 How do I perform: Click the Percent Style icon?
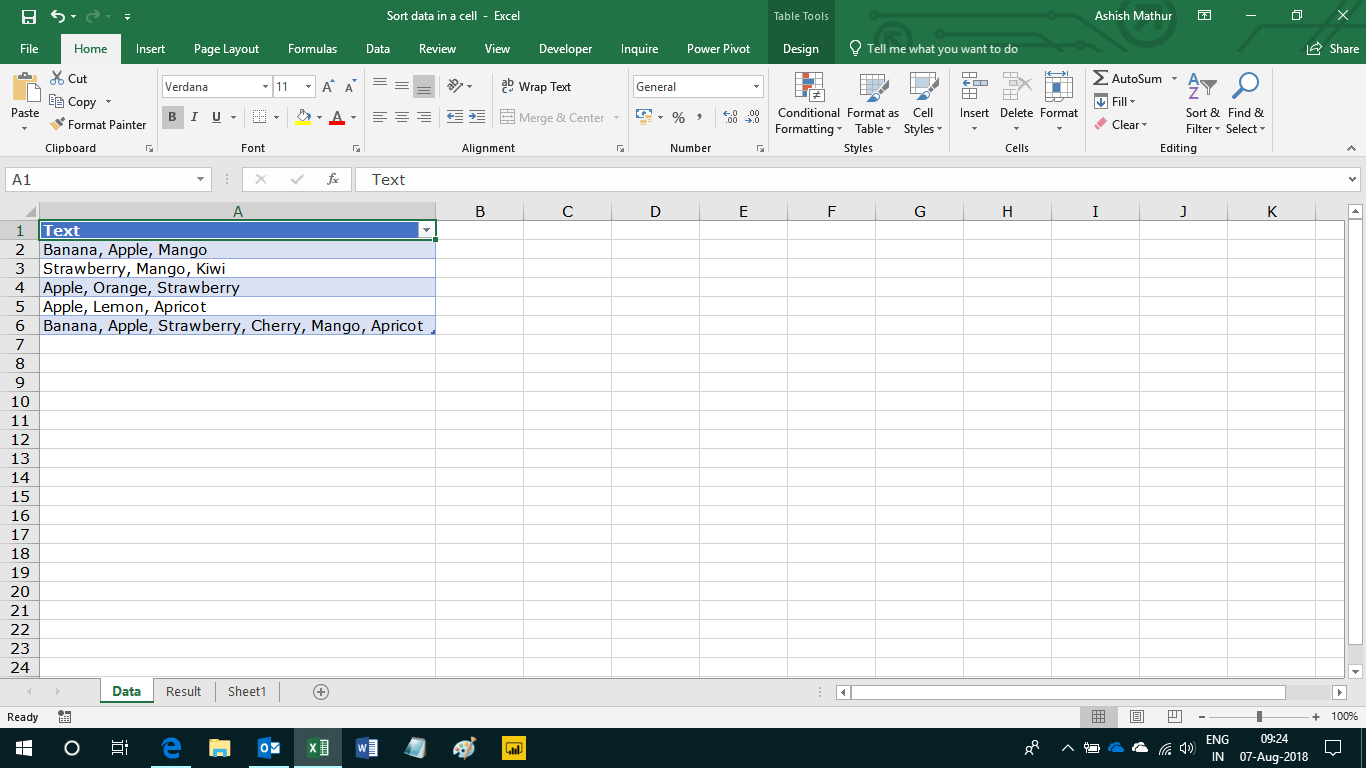678,117
